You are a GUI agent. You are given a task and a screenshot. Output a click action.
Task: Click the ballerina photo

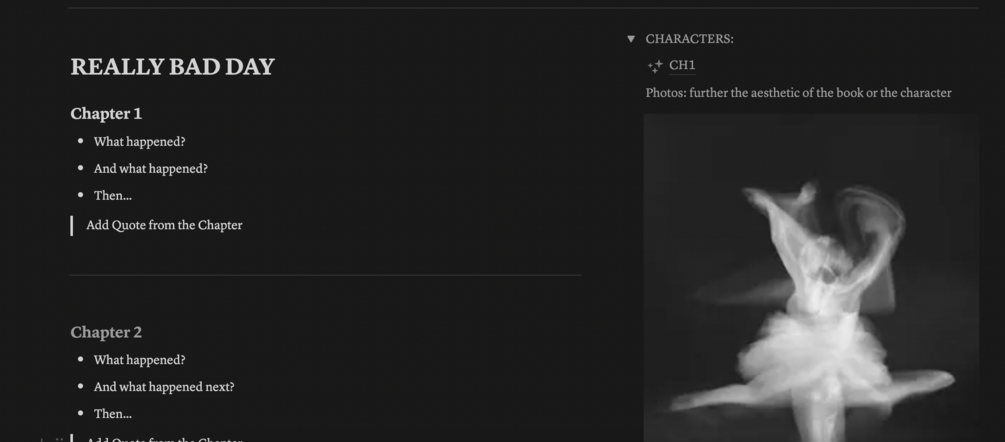811,278
